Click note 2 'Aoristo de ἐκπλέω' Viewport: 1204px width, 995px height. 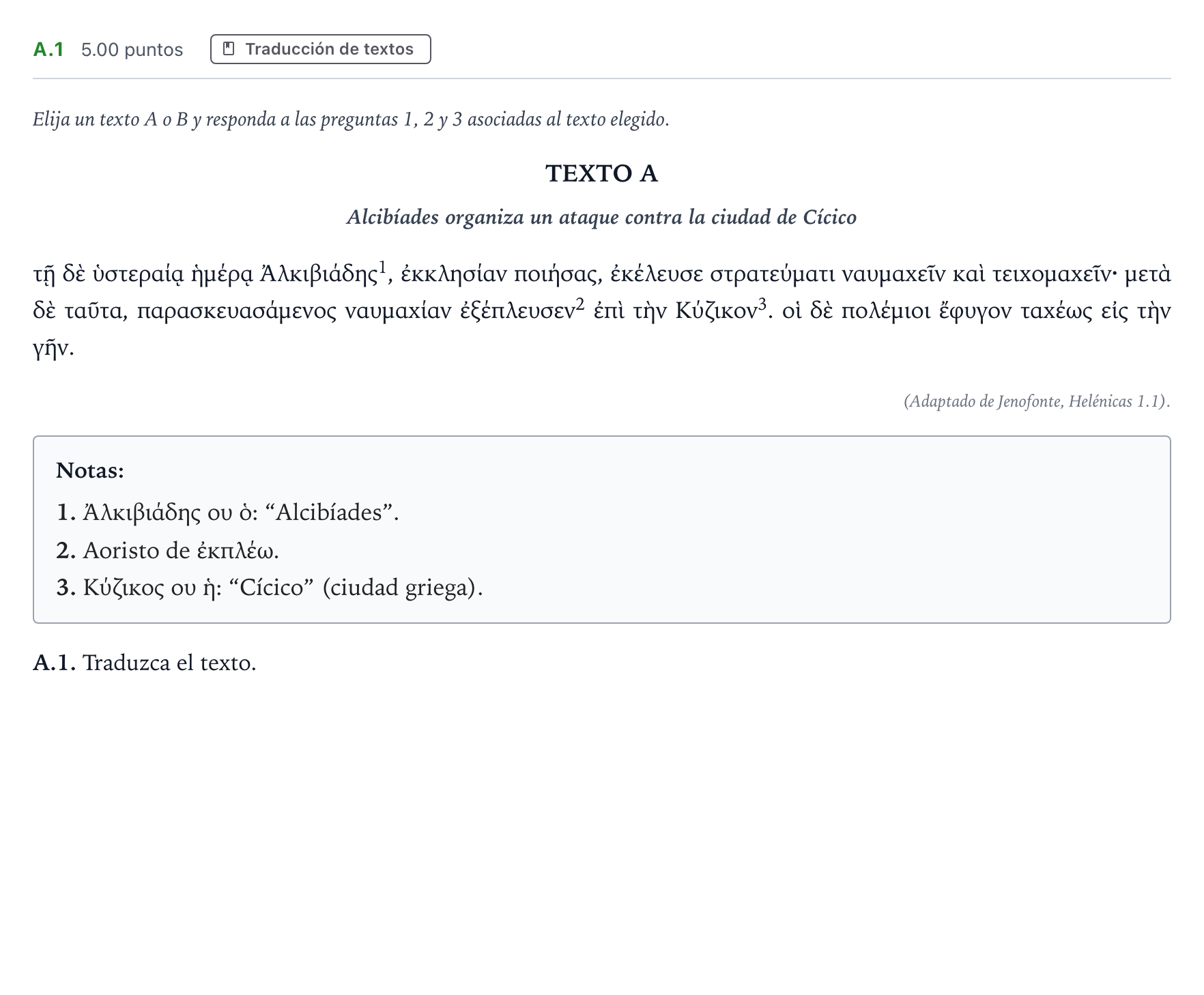(x=168, y=550)
